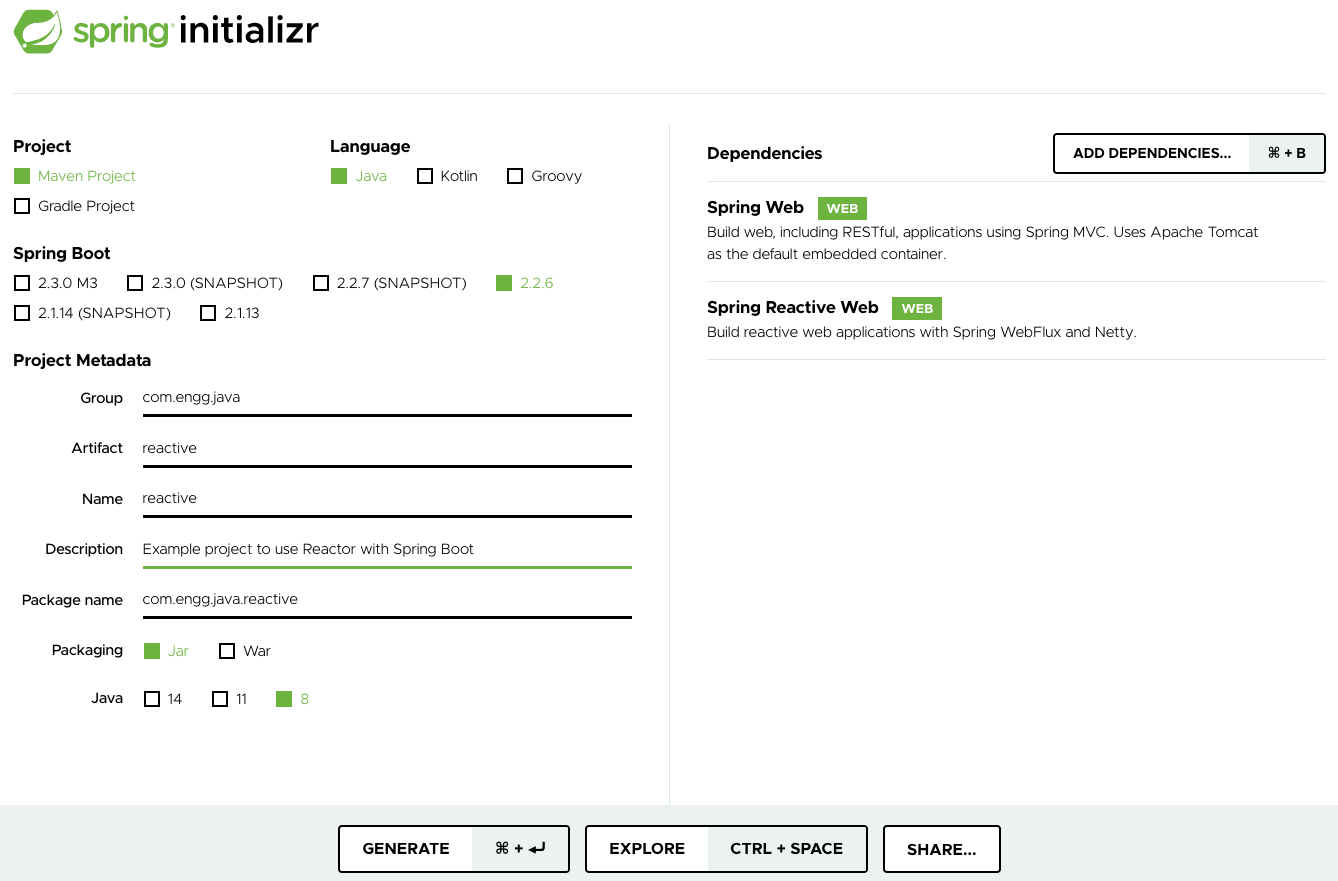Open the Share dialog

pos(940,848)
